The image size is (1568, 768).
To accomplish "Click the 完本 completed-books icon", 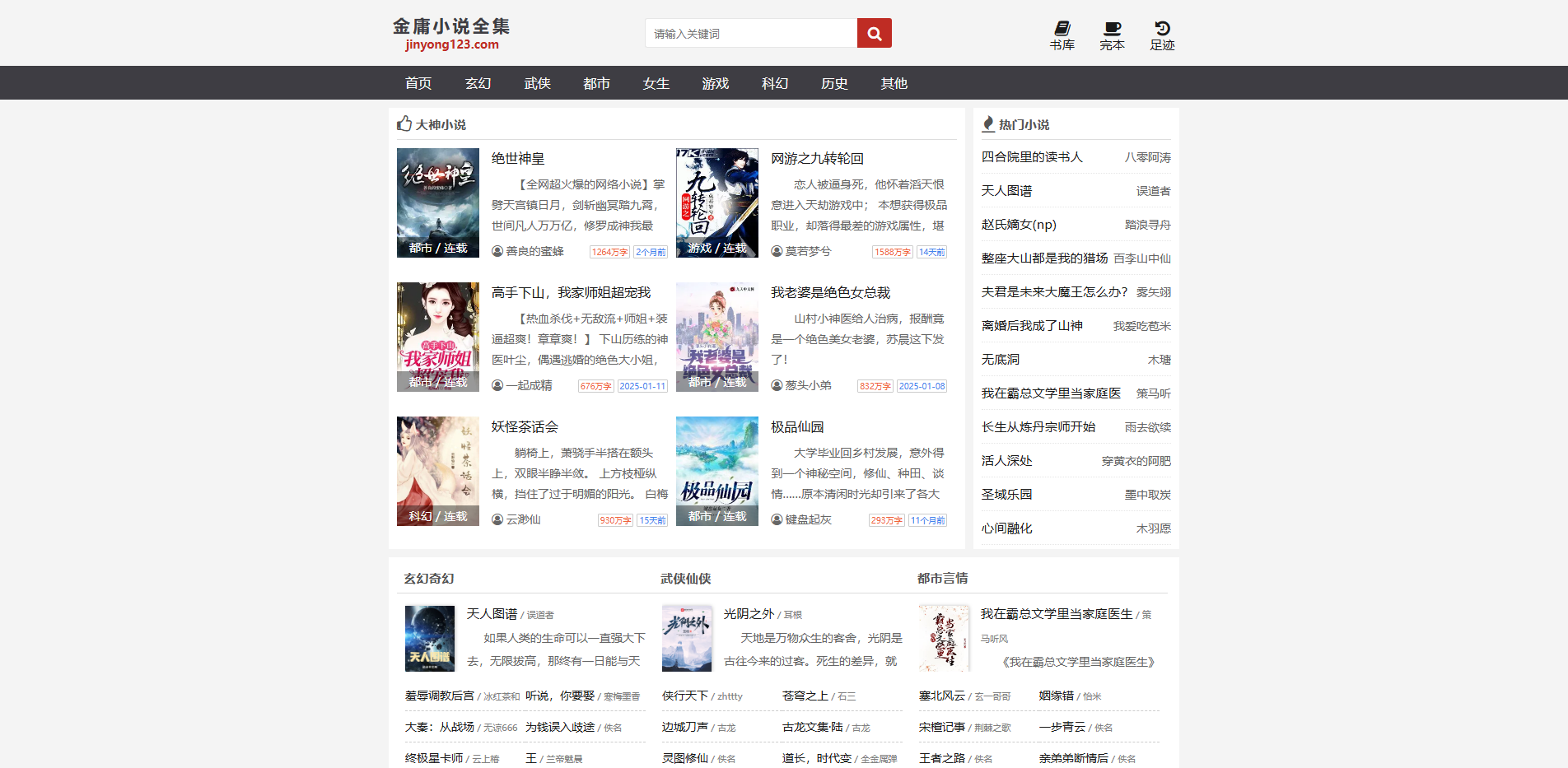I will (x=1112, y=28).
